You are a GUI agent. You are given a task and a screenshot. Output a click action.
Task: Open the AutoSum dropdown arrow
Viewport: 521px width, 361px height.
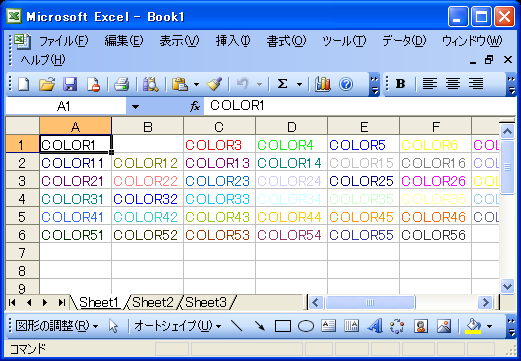pos(299,84)
